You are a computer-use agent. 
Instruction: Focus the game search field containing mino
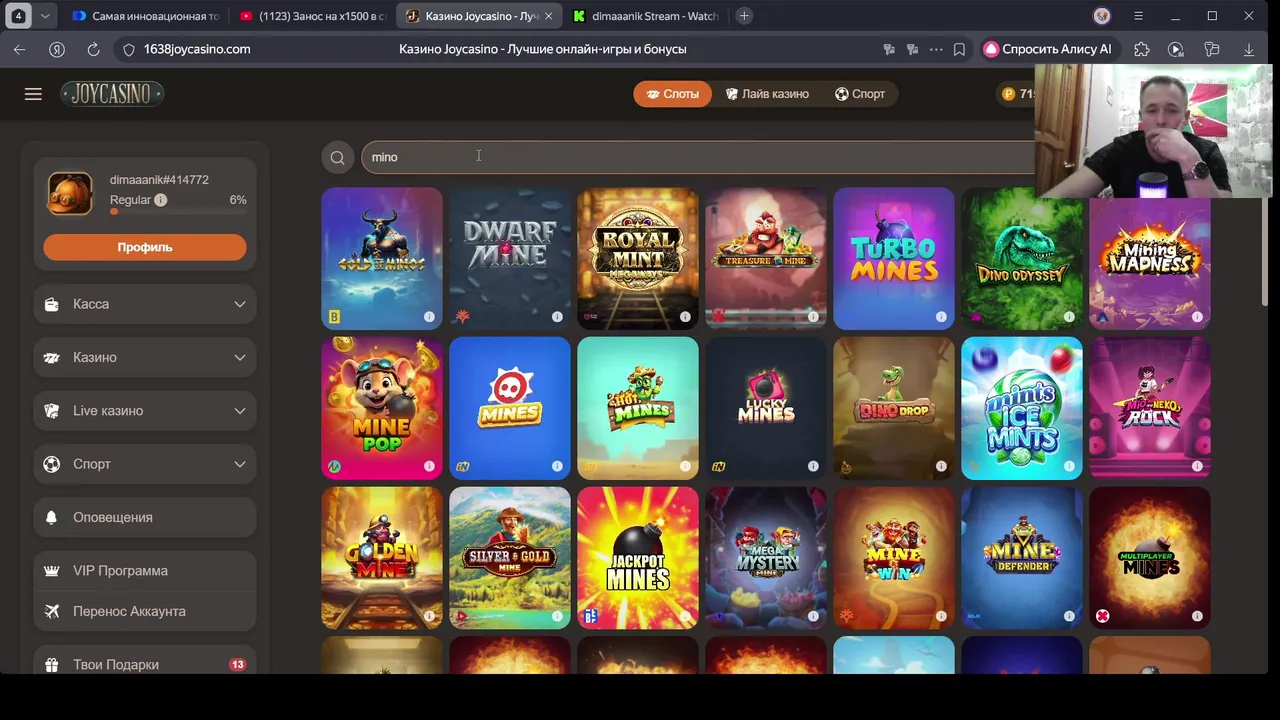[698, 157]
